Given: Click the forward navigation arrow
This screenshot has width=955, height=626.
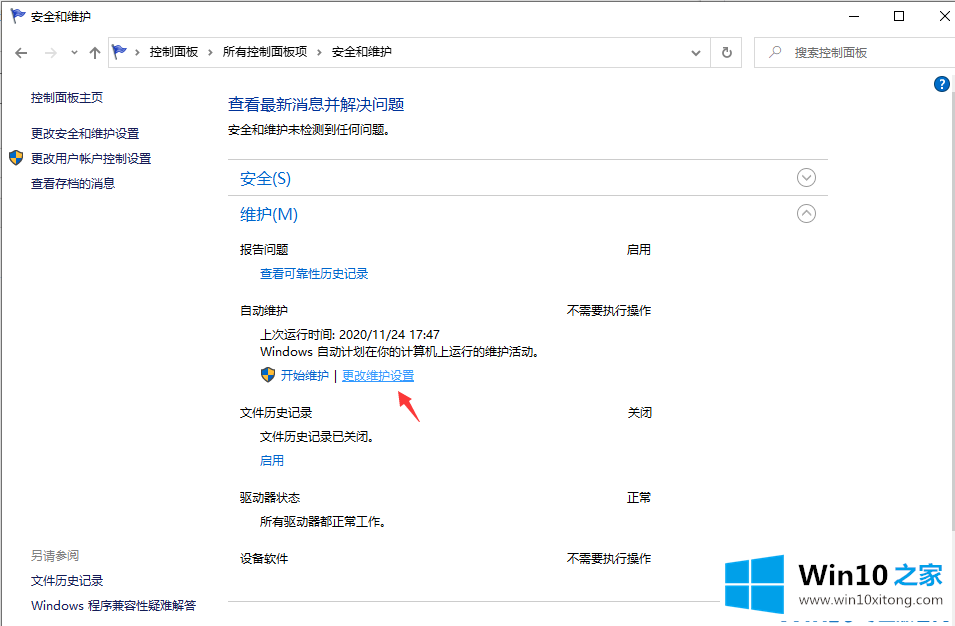Looking at the screenshot, I should tap(51, 53).
